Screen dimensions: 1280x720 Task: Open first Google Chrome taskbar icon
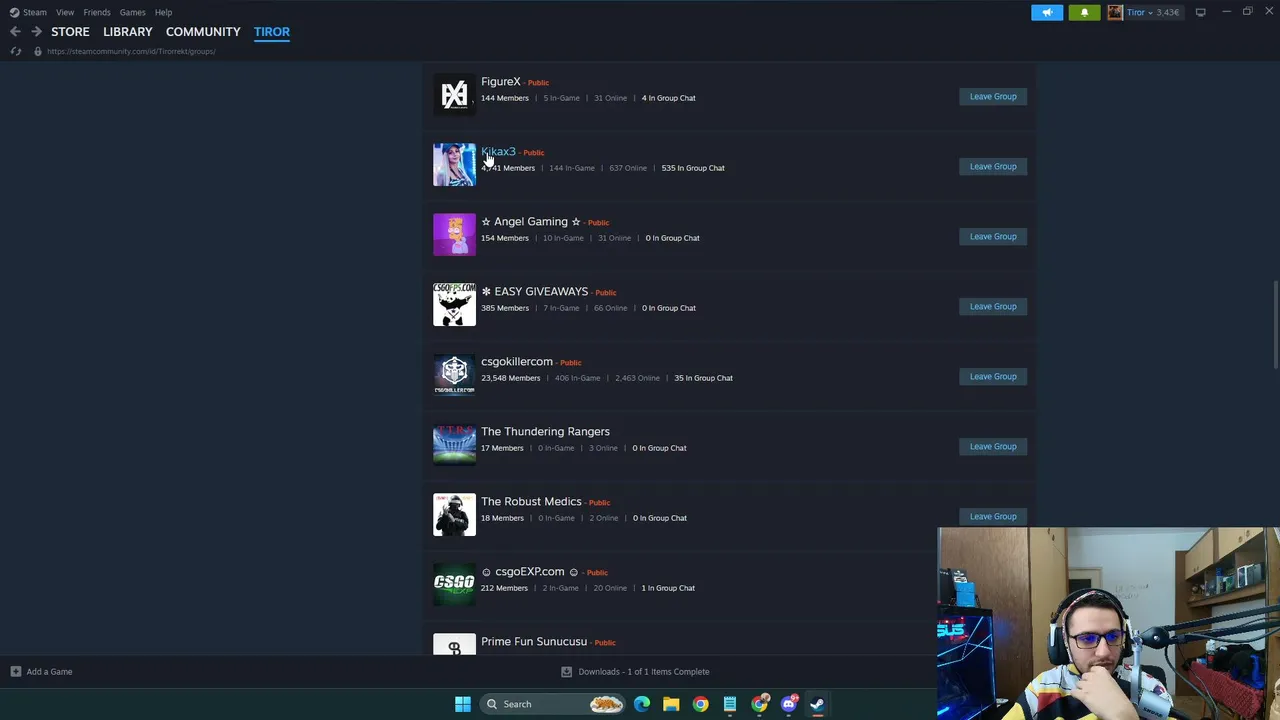(700, 704)
